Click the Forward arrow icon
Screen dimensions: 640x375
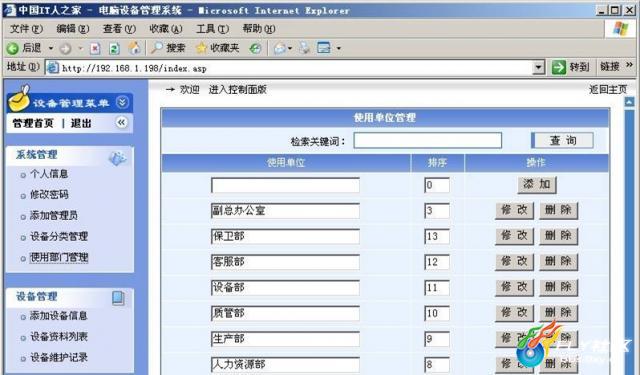(x=65, y=49)
